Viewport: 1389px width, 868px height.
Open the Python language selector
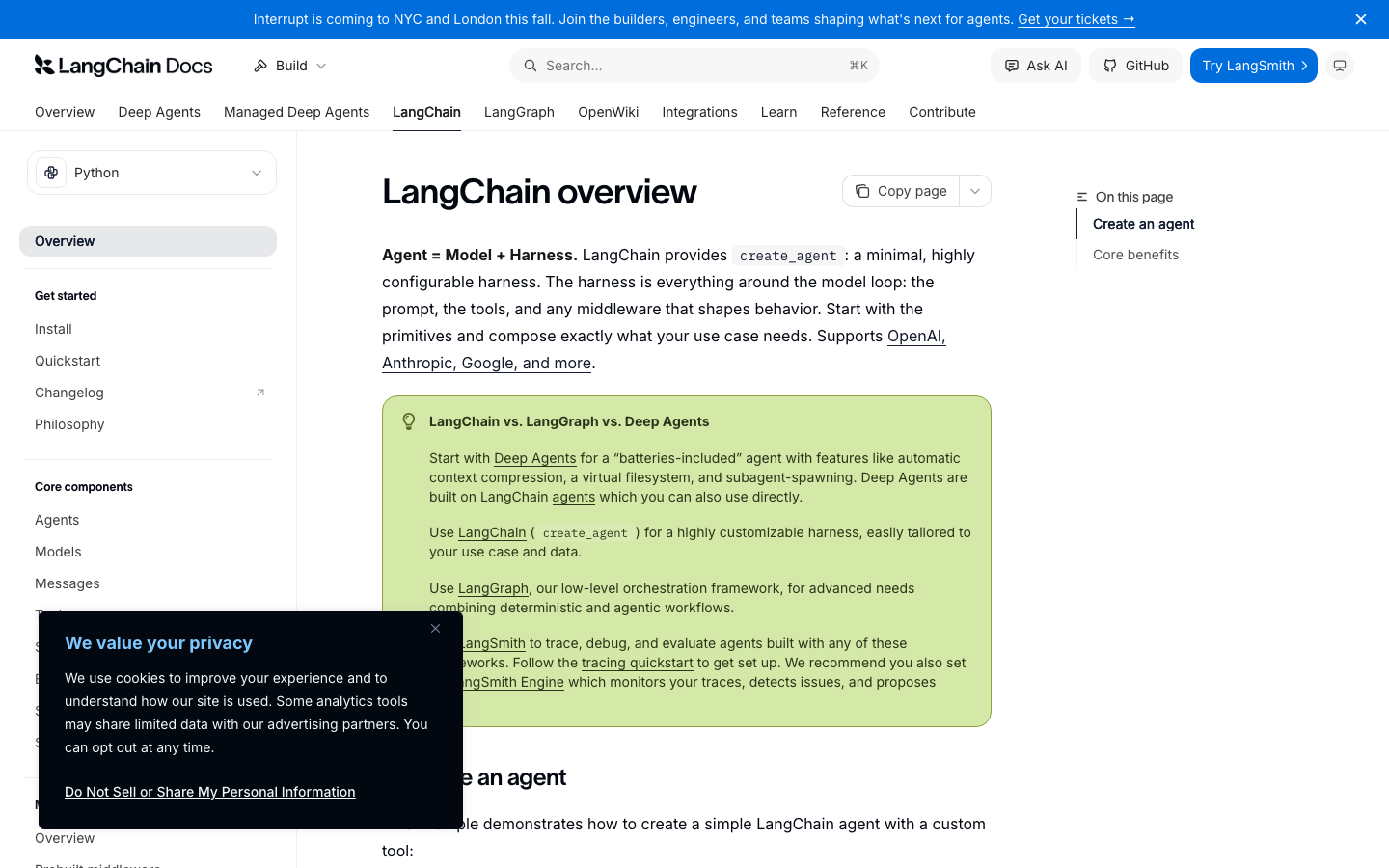point(151,173)
